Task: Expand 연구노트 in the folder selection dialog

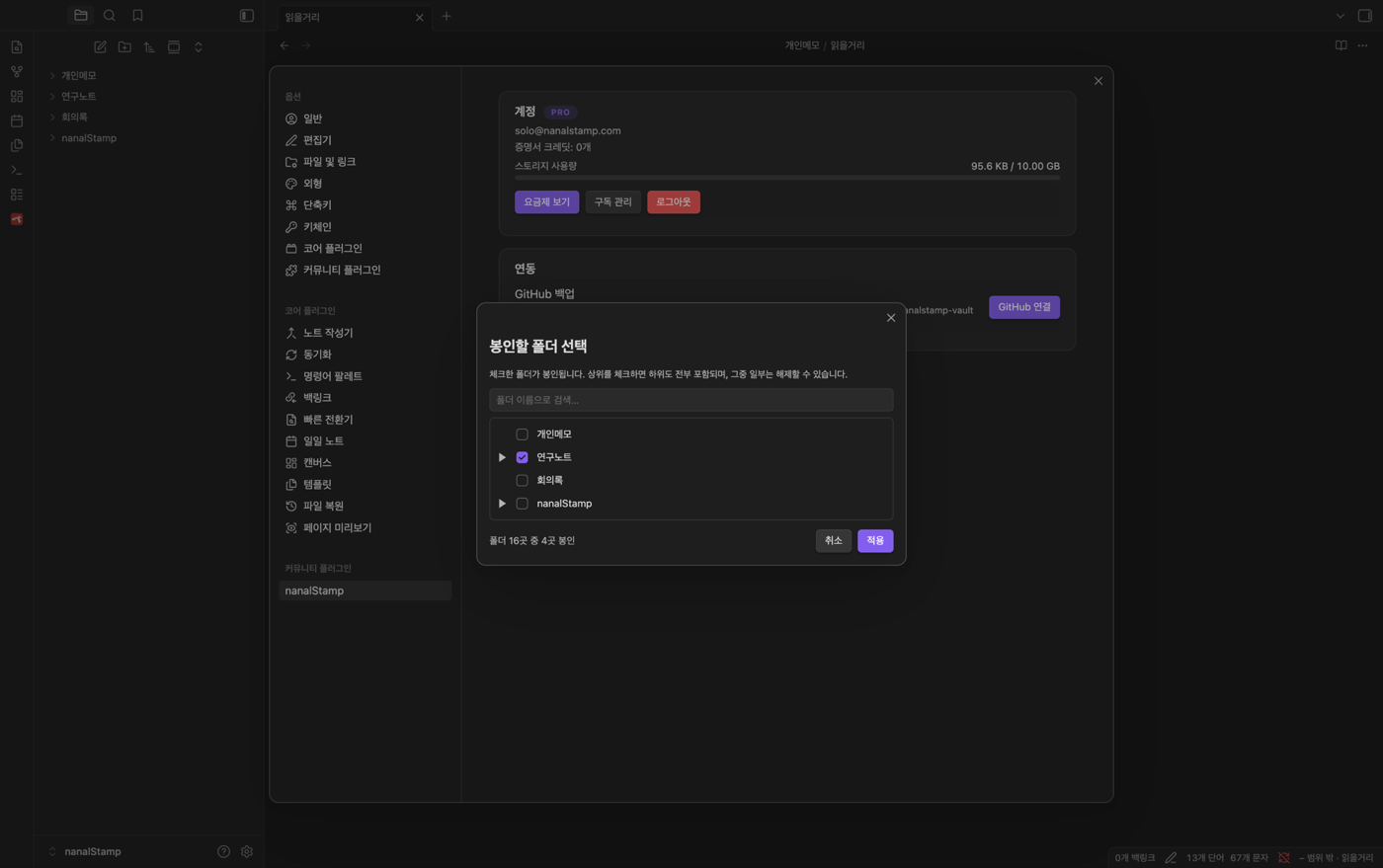Action: 503,457
